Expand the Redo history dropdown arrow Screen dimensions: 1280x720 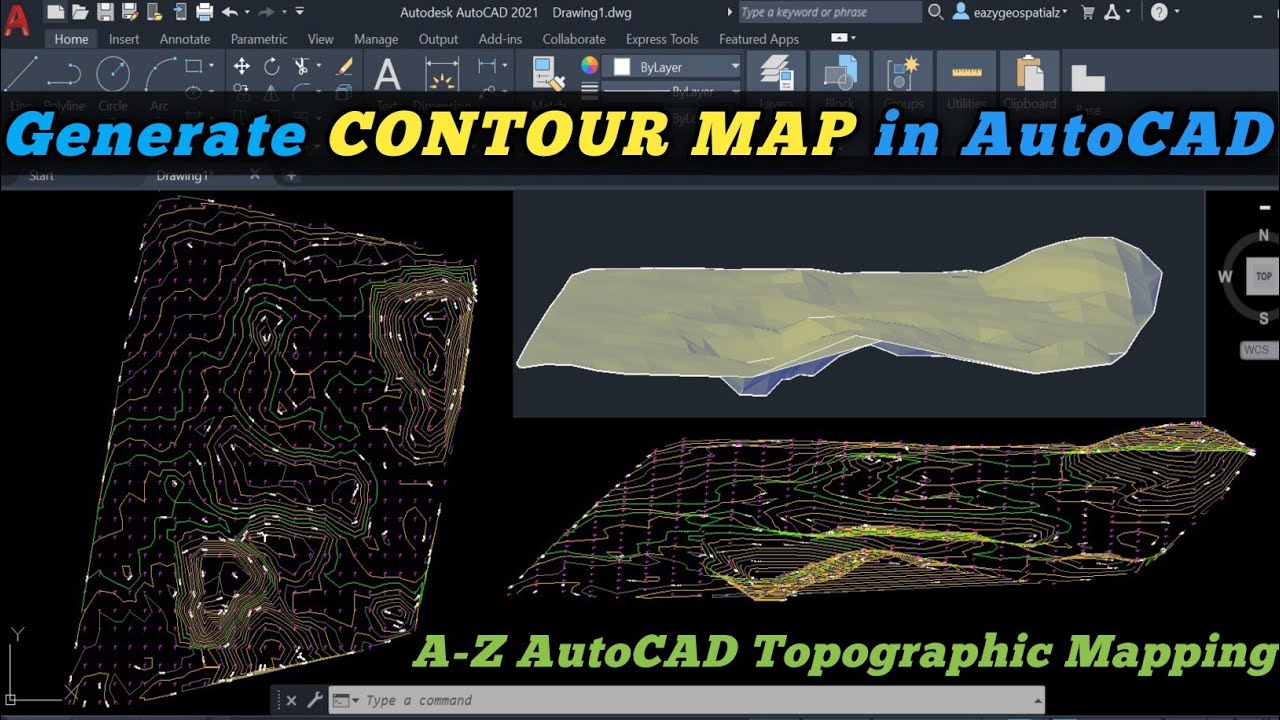(x=284, y=12)
